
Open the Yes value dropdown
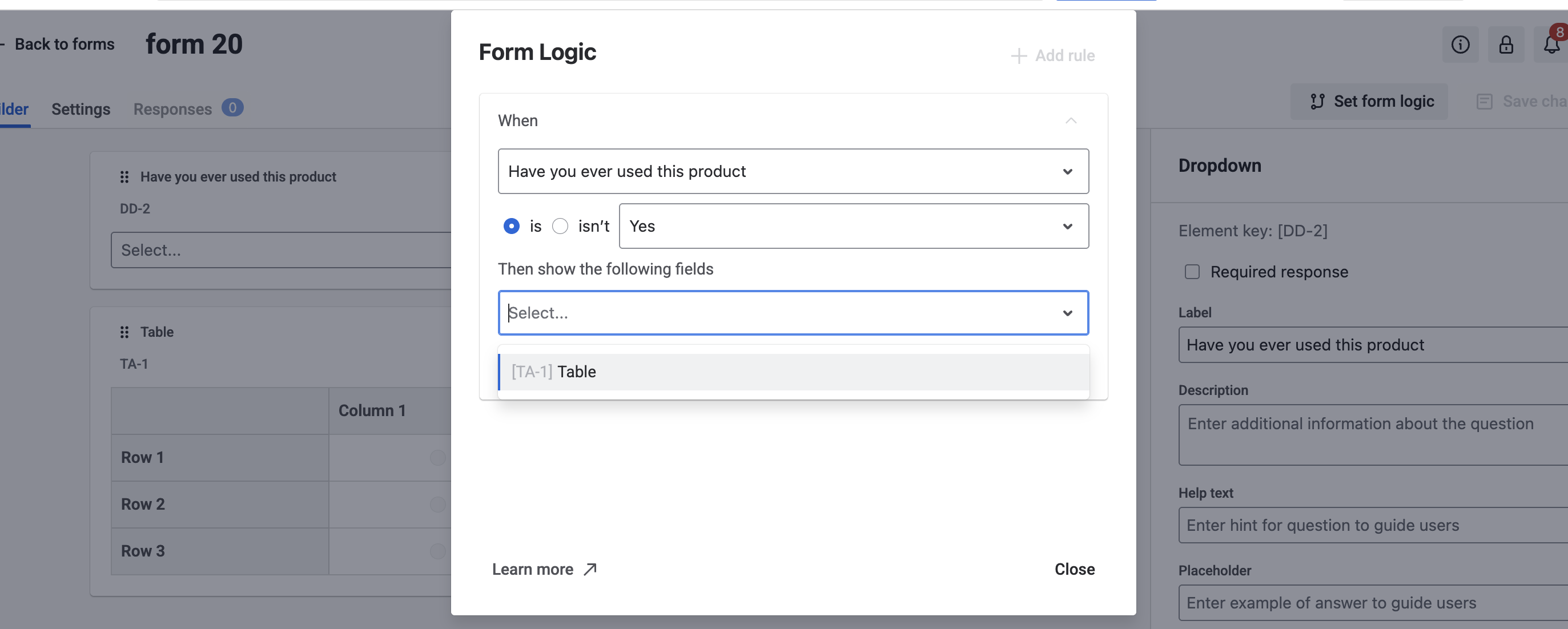click(854, 226)
